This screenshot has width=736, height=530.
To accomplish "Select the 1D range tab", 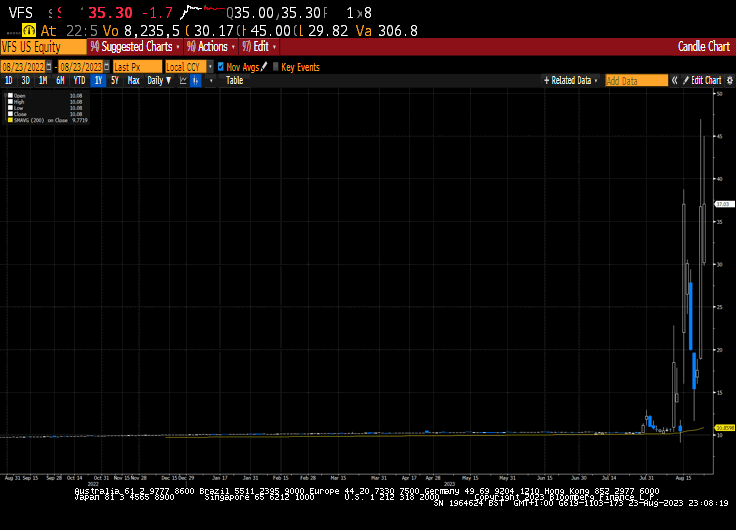I will click(x=9, y=81).
